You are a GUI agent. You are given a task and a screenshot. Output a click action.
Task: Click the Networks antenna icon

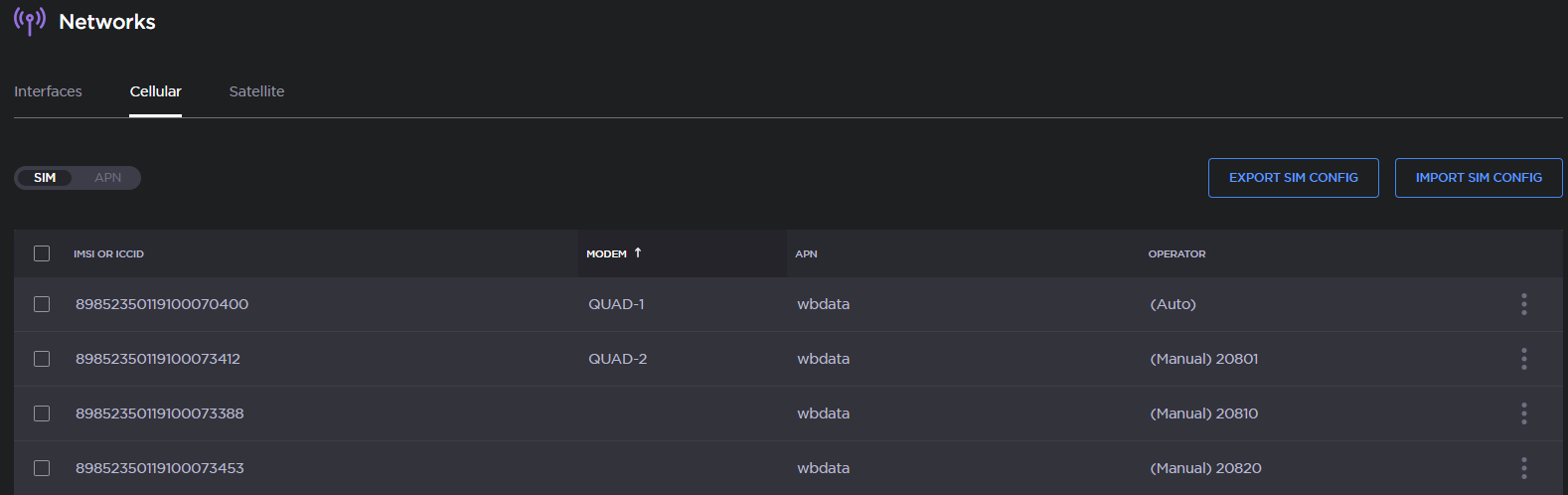[x=30, y=21]
